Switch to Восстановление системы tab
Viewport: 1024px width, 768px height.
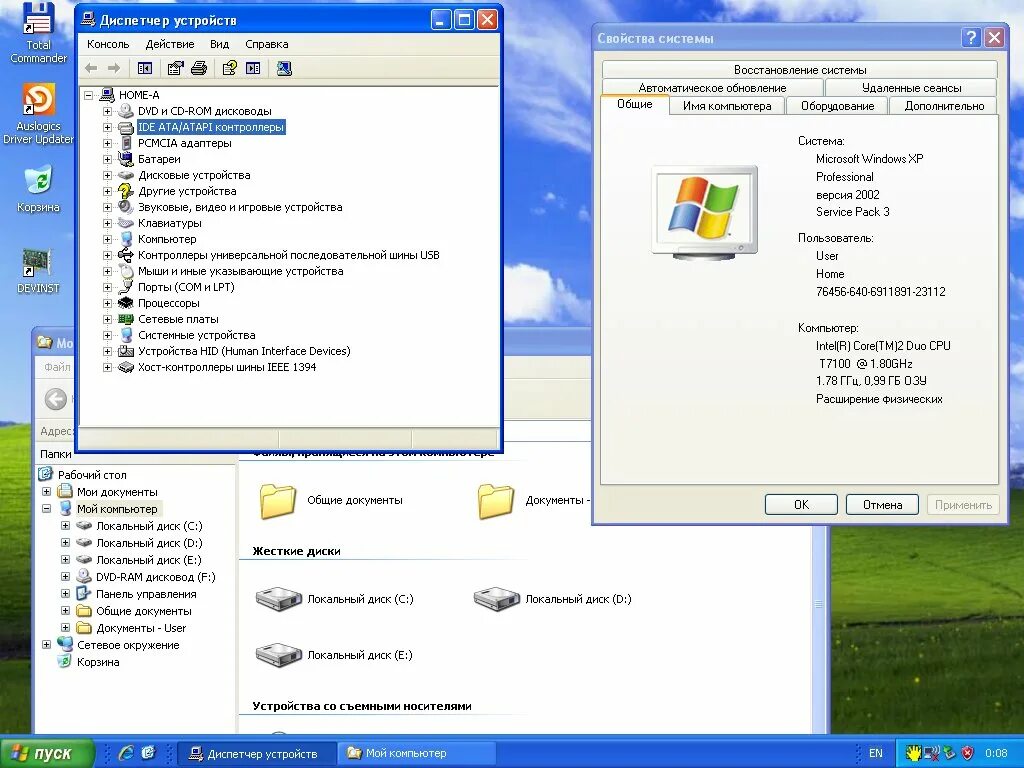tap(799, 69)
